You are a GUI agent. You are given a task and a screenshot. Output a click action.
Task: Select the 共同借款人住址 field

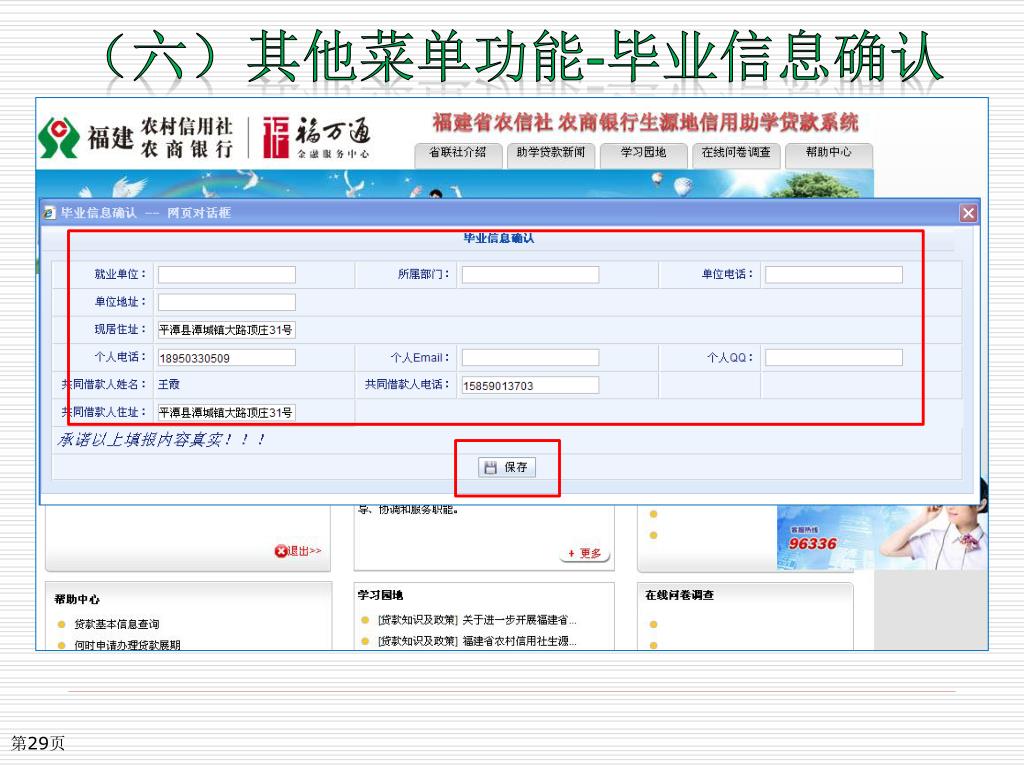tap(227, 413)
